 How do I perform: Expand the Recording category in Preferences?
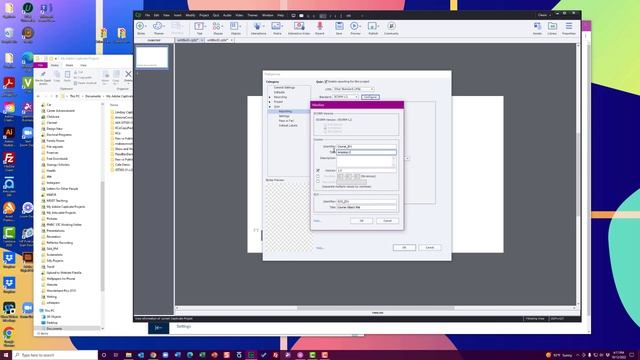tap(270, 97)
